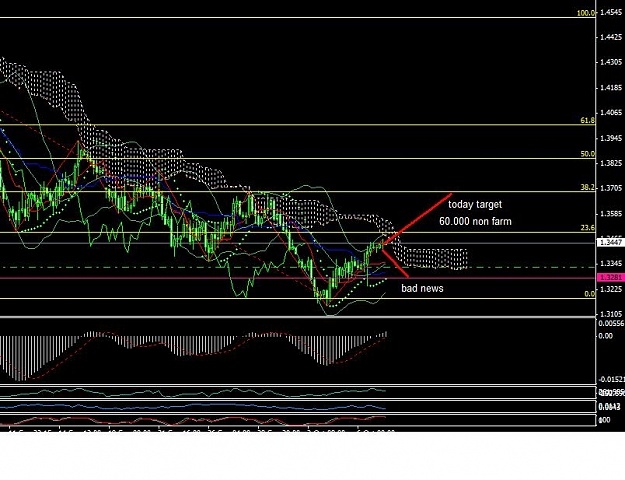
Task: Click the 50.0 Fibonacci level label
Action: (588, 154)
